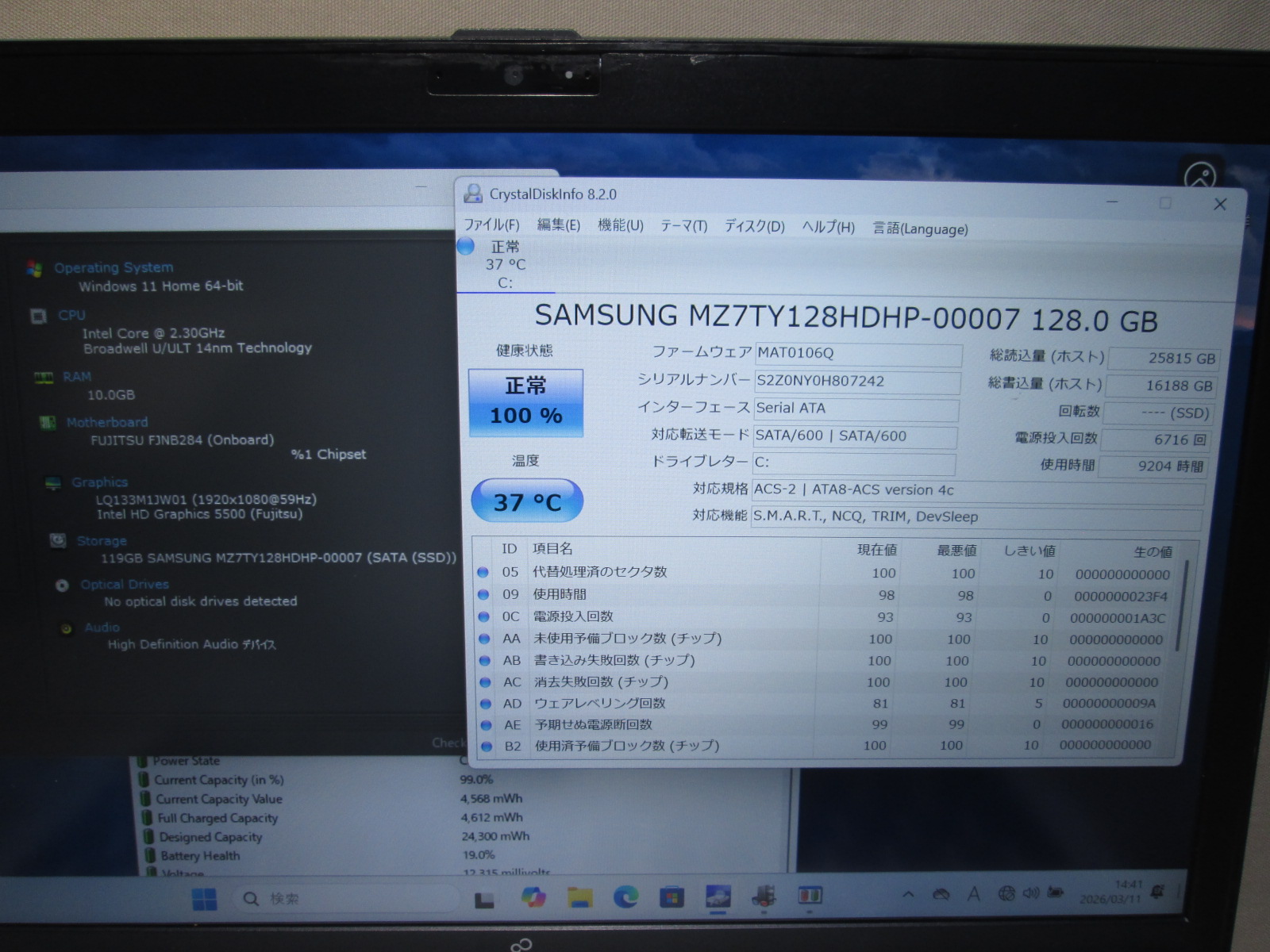
Task: Click the taskbar search box
Action: [347, 899]
